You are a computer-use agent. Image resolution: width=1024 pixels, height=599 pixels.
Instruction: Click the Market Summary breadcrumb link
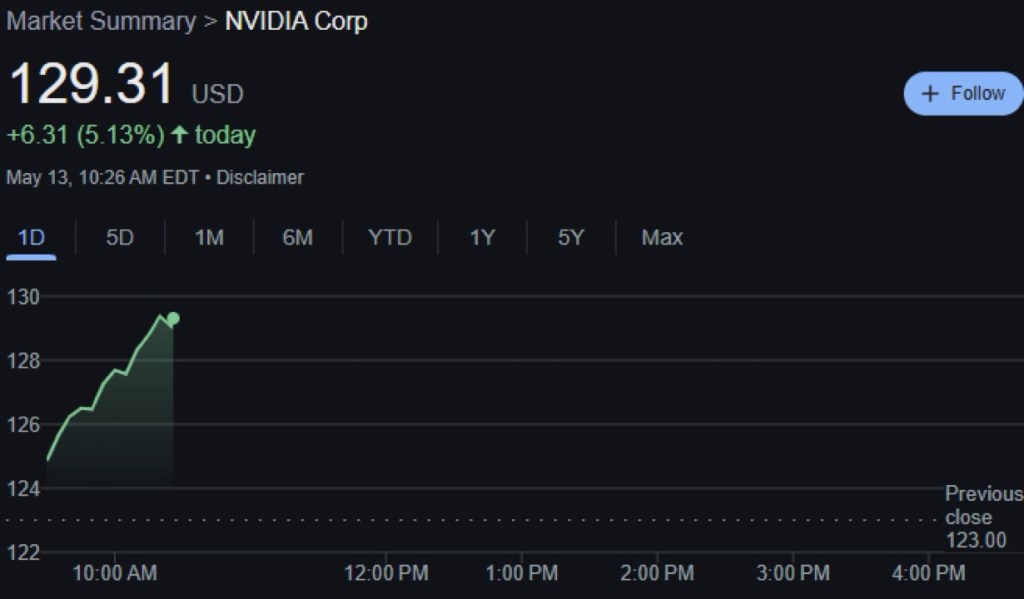coord(101,21)
